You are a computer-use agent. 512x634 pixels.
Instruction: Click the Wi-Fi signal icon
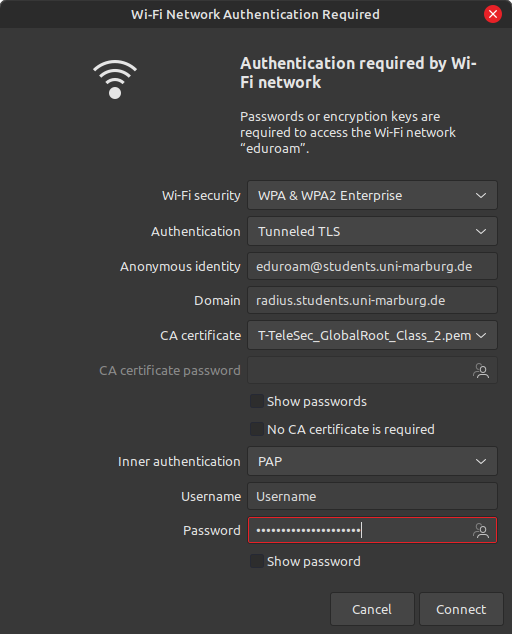[115, 79]
